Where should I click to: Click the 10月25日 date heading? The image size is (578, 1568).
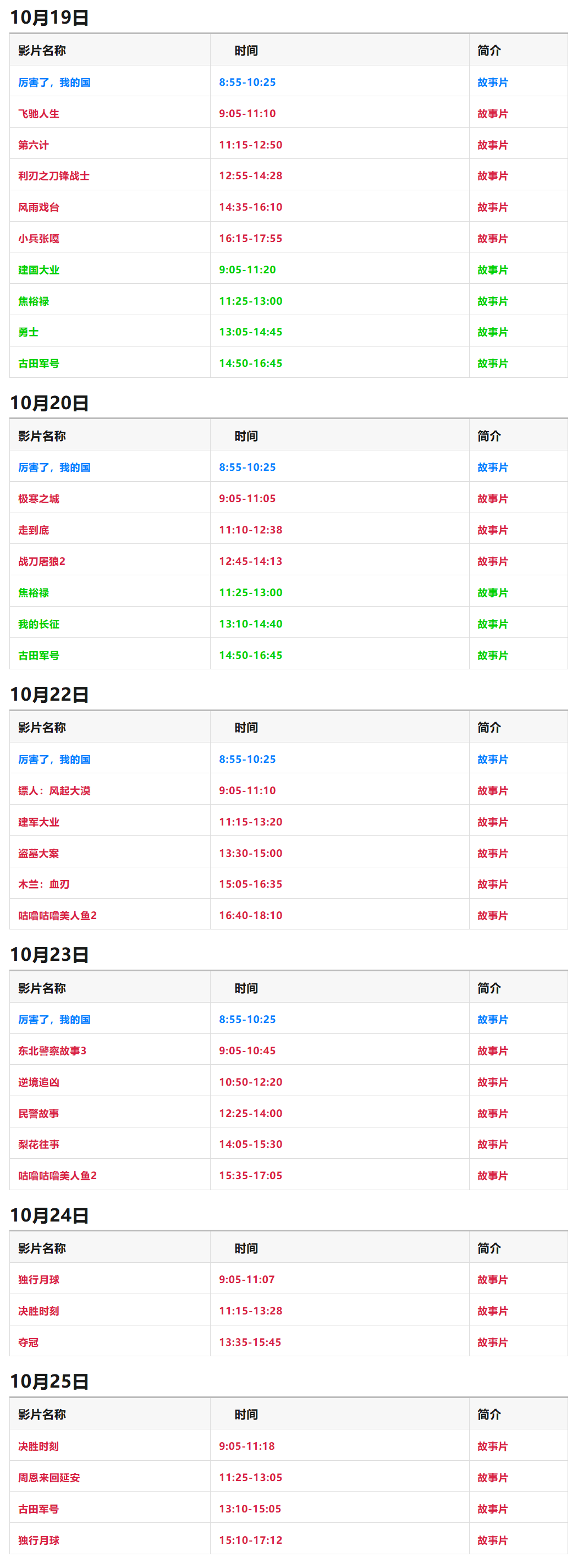click(49, 1382)
